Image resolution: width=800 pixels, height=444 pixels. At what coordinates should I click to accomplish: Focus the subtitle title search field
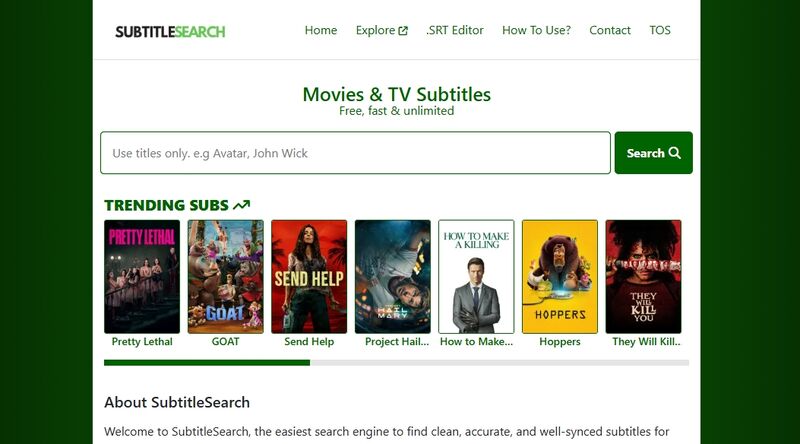coord(355,153)
